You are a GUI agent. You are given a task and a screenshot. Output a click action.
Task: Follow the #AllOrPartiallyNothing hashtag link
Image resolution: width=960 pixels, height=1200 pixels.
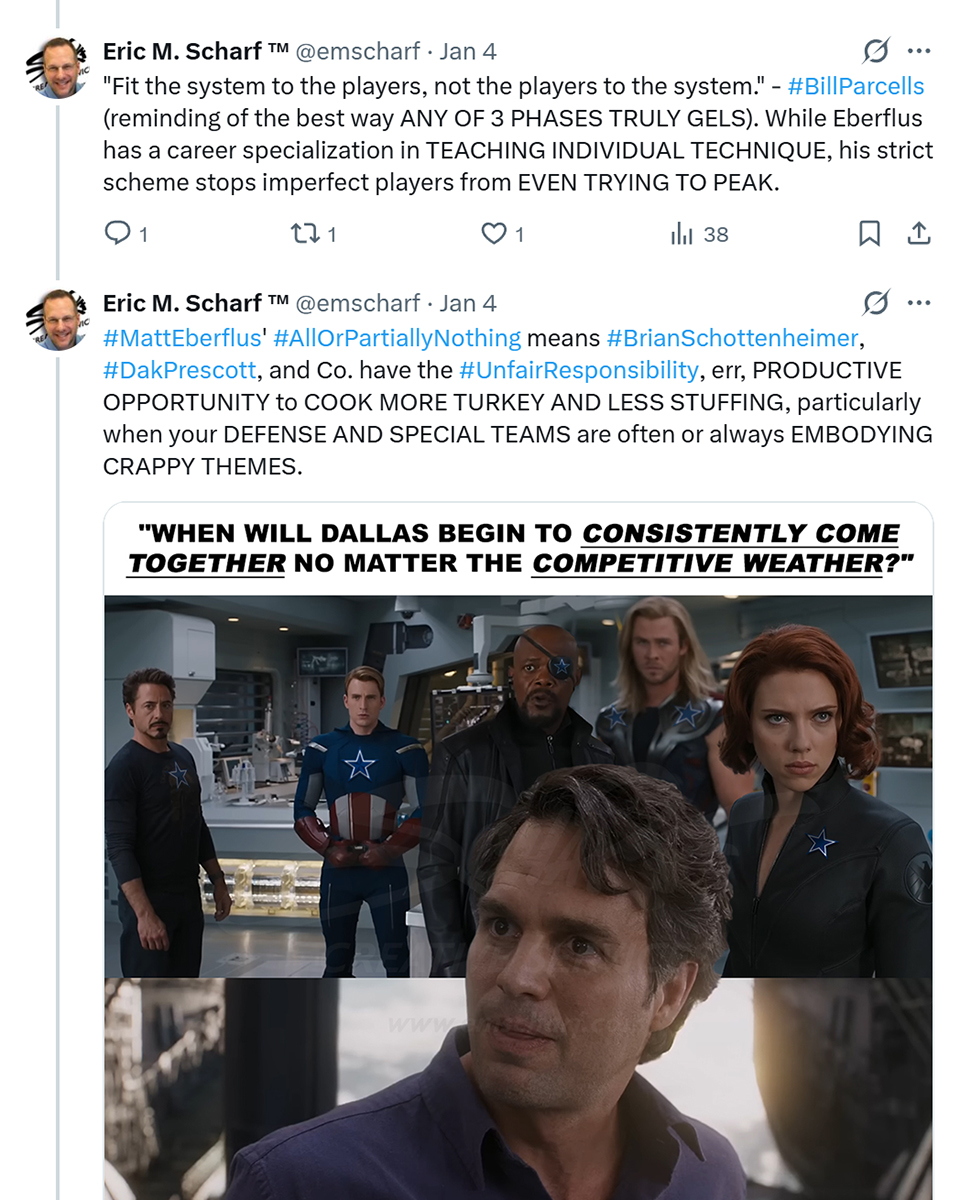click(x=397, y=338)
